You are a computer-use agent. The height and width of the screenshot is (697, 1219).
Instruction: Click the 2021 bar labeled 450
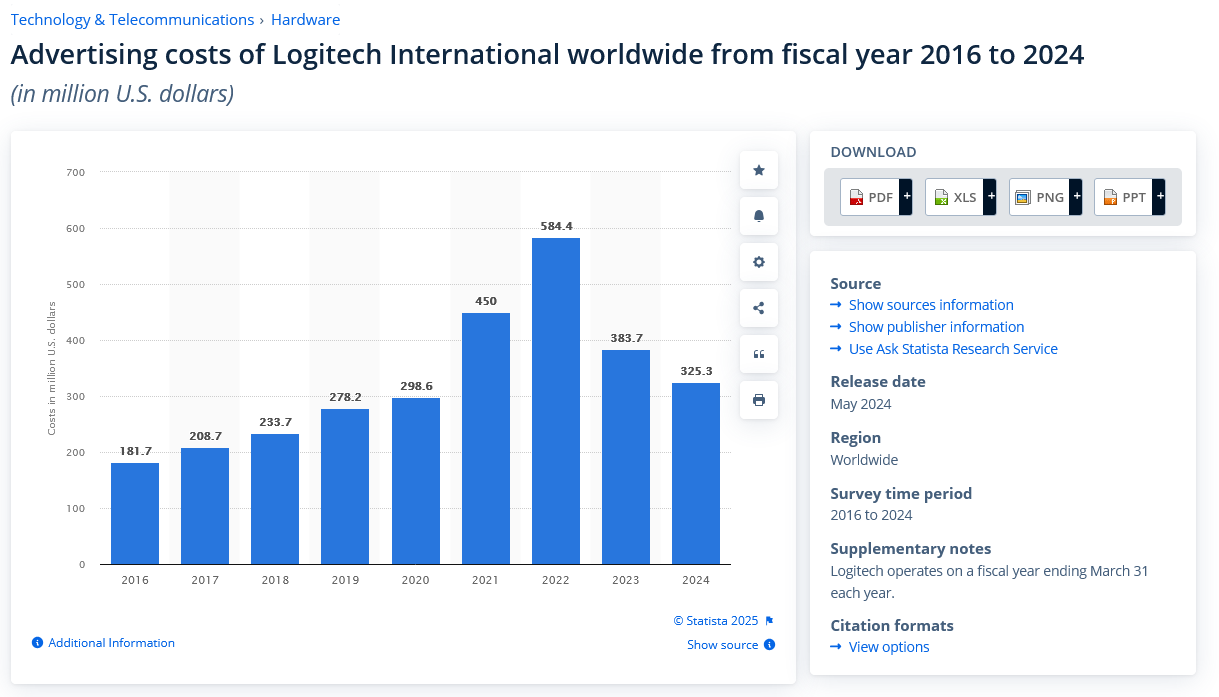pyautogui.click(x=486, y=438)
